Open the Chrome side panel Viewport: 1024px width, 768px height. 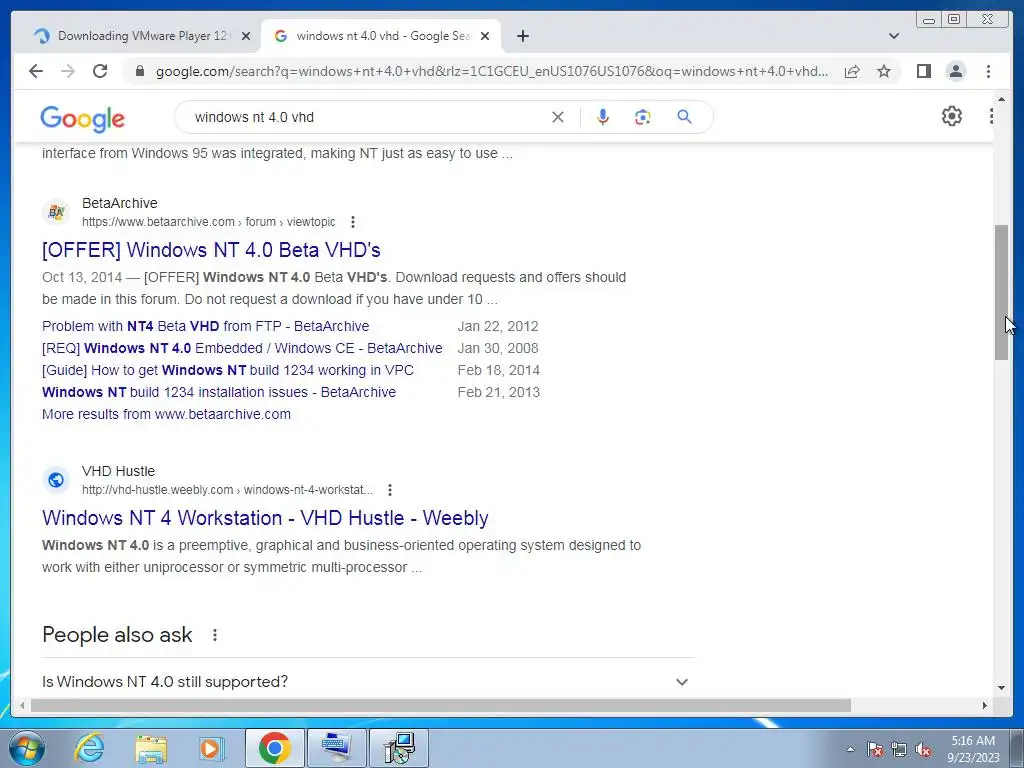pyautogui.click(x=923, y=71)
